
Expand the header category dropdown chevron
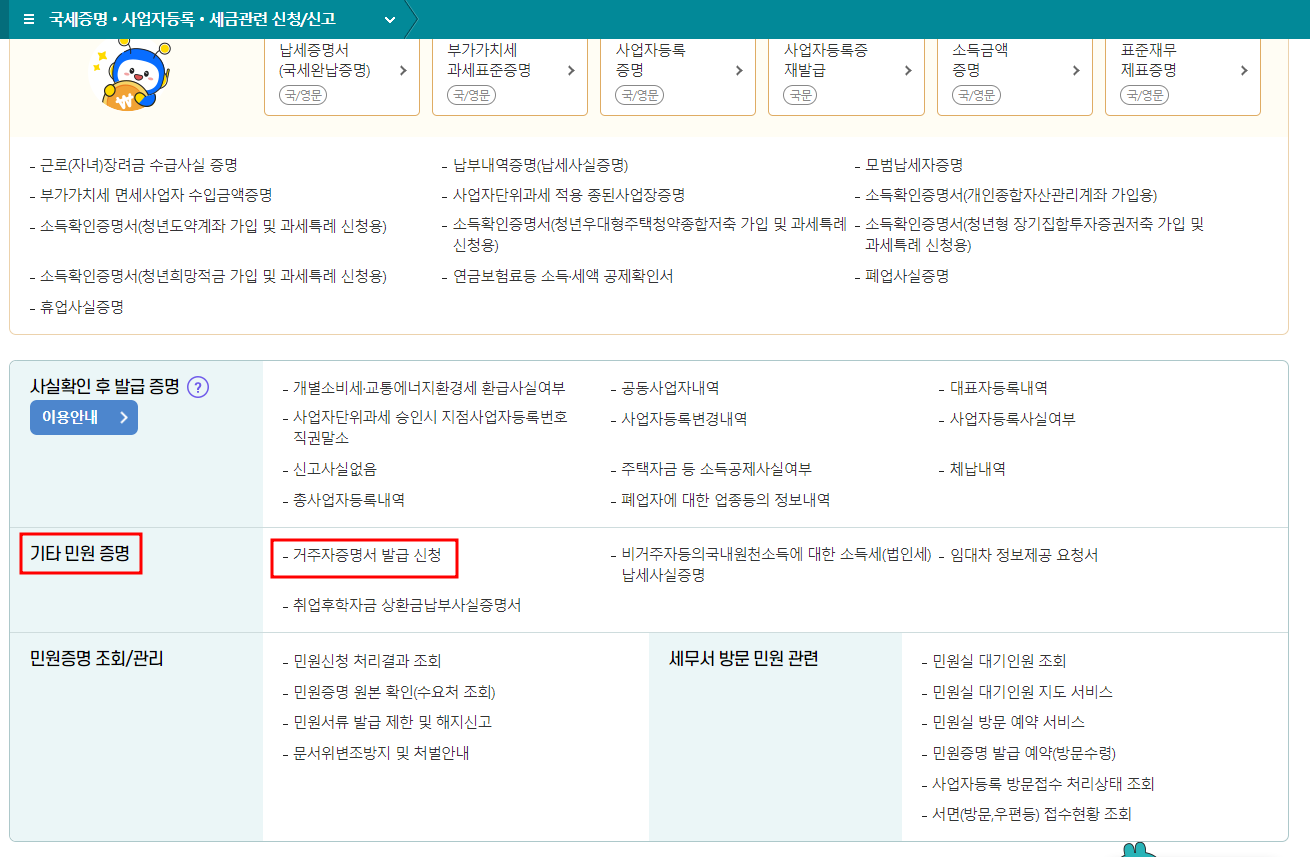pos(390,18)
